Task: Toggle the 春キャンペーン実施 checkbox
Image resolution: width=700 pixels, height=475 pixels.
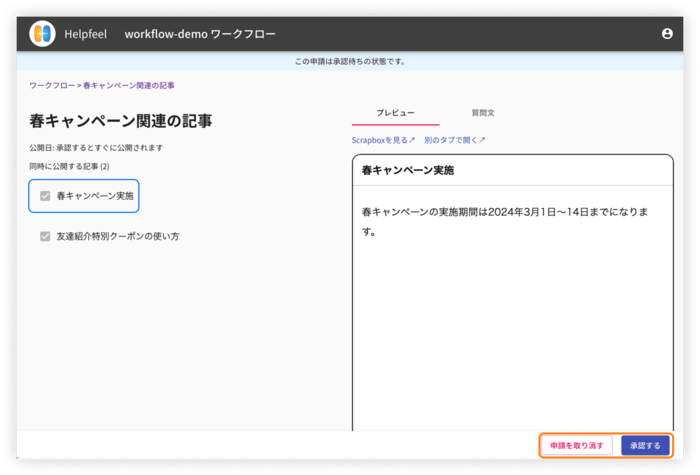Action: [x=45, y=196]
